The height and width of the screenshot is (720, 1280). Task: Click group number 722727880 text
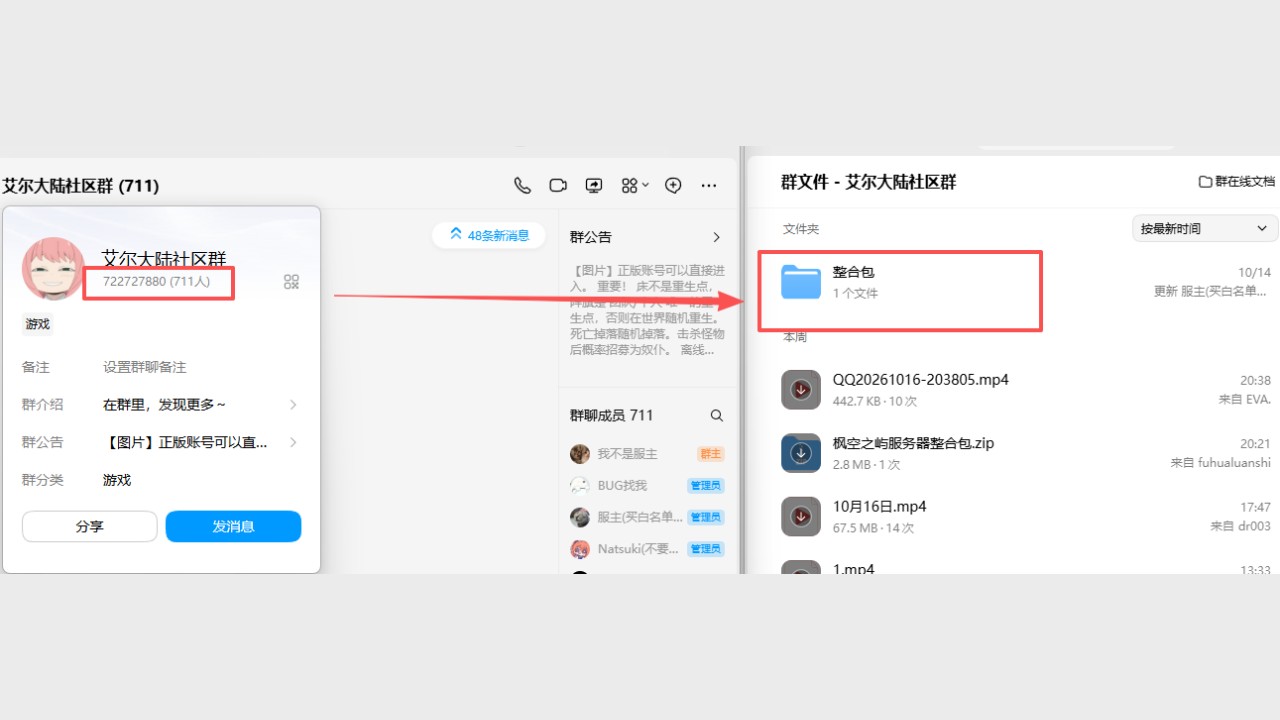134,282
